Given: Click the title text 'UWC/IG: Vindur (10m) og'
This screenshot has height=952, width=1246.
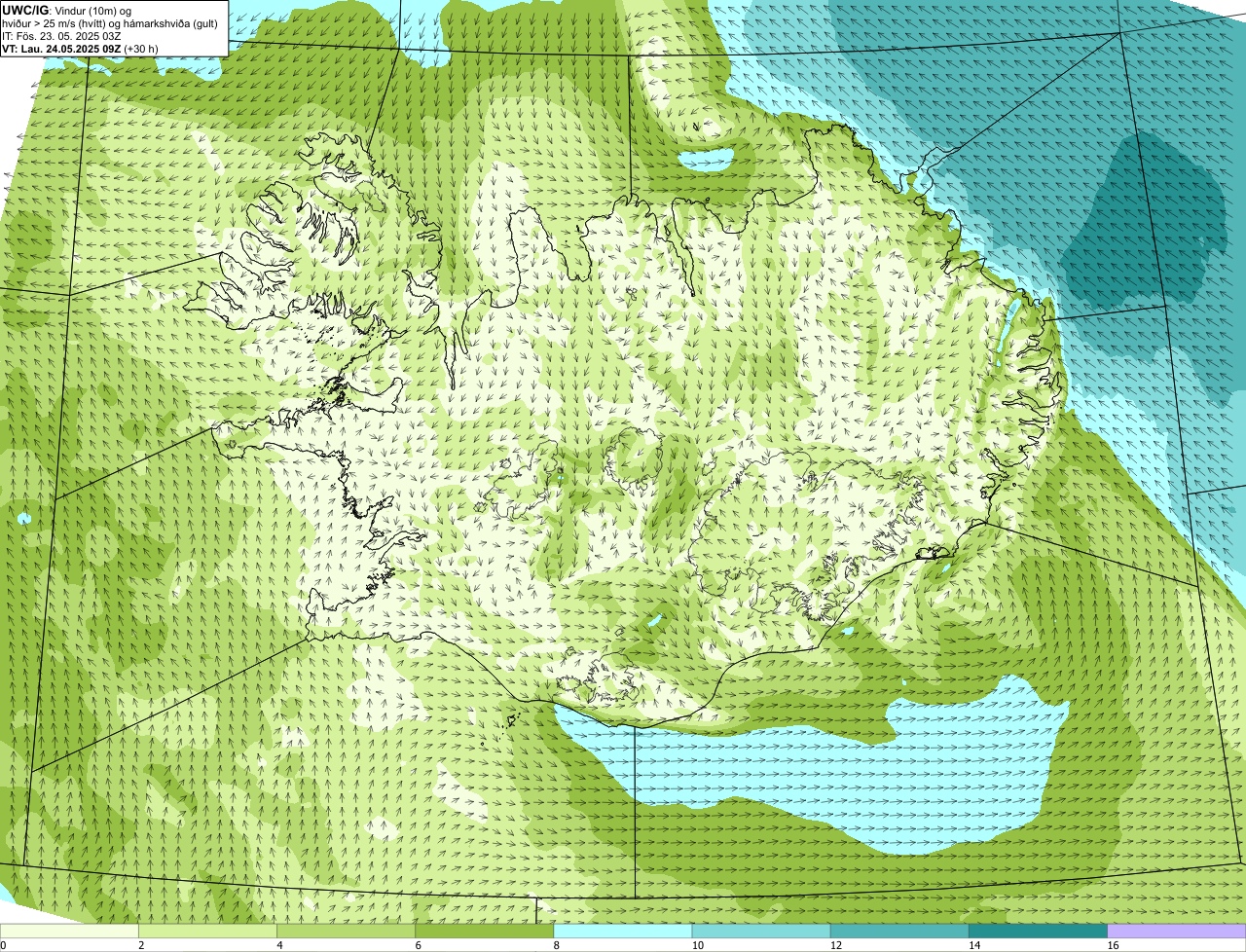Looking at the screenshot, I should click(66, 11).
